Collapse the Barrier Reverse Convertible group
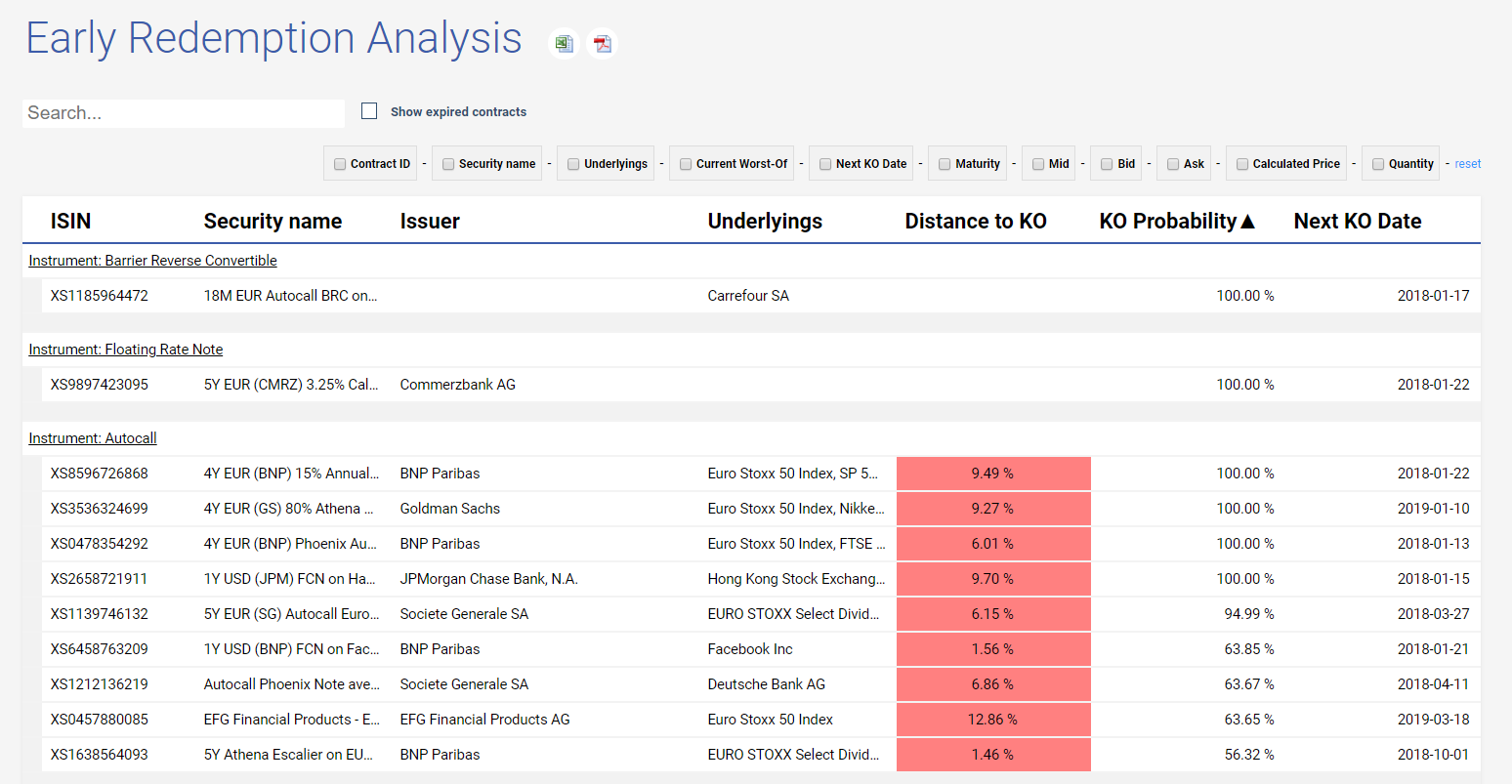This screenshot has height=784, width=1512. (152, 261)
